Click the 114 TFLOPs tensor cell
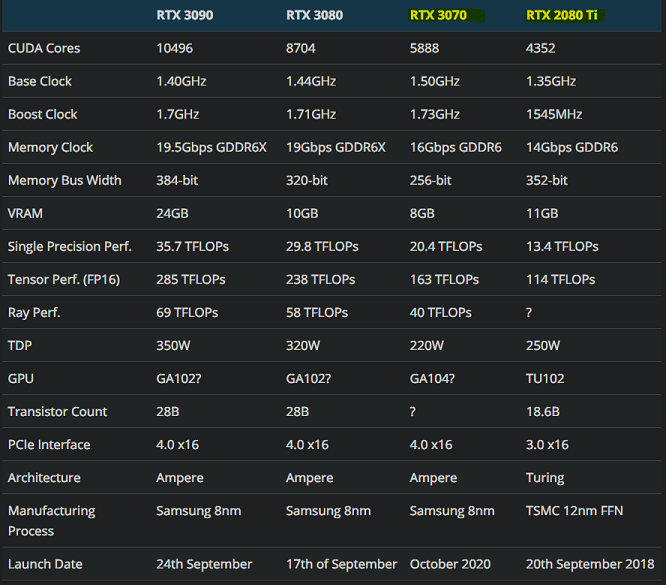The width and height of the screenshot is (666, 585). 560,280
